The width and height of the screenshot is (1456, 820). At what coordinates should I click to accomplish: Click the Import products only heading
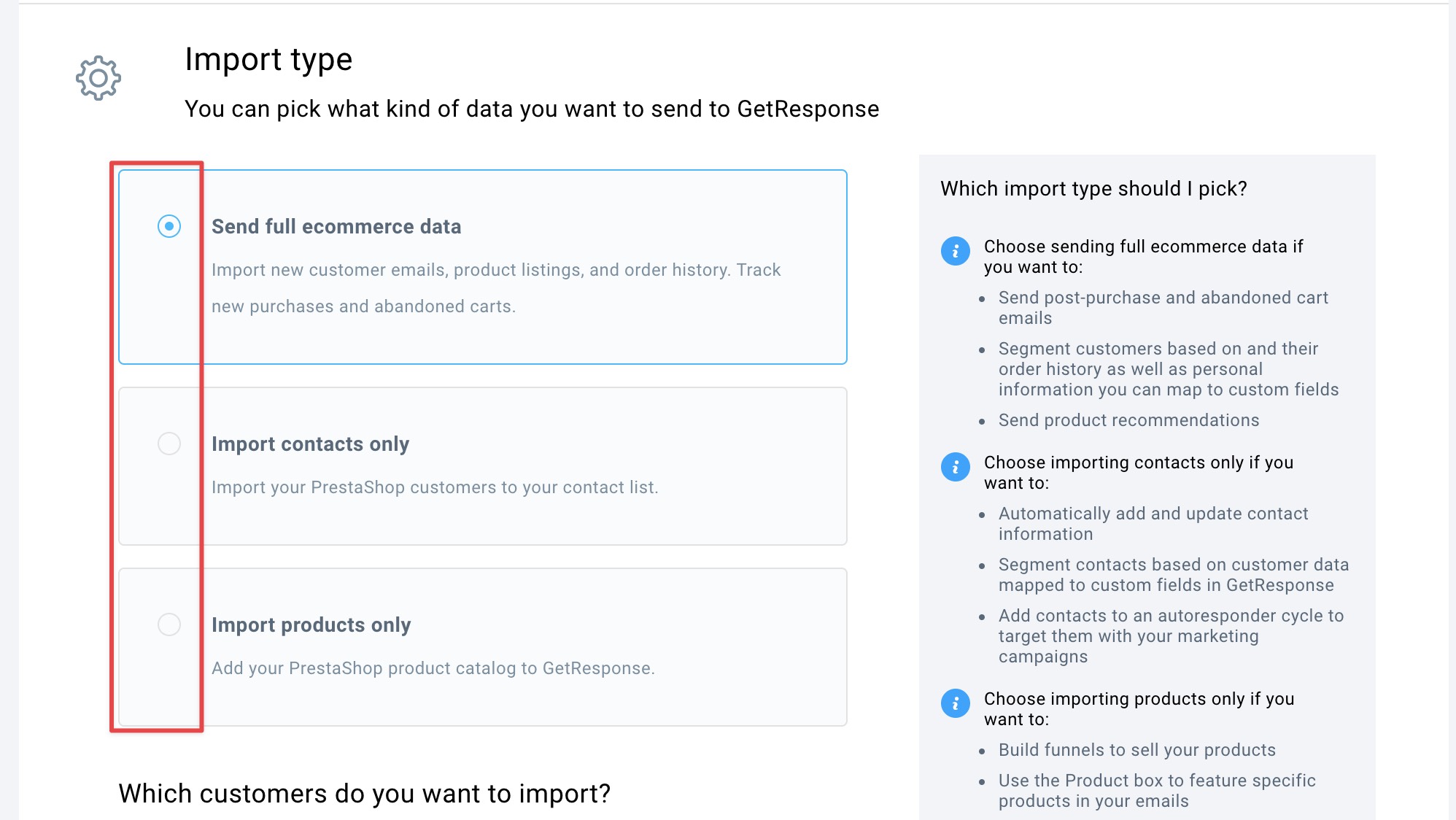coord(311,625)
